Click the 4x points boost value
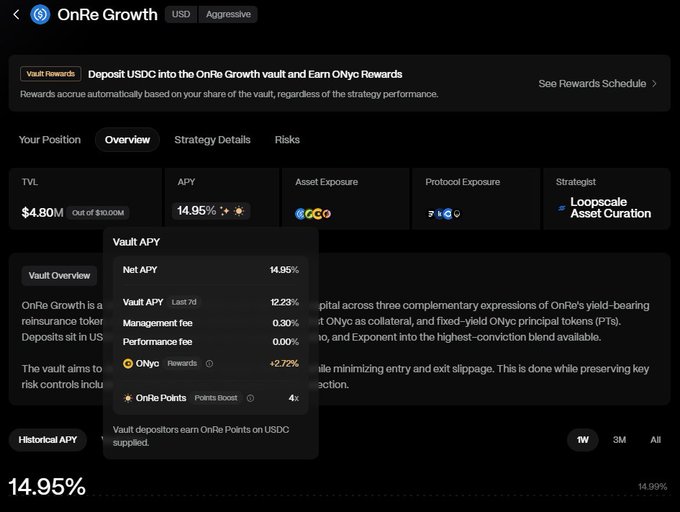Image resolution: width=680 pixels, height=512 pixels. click(x=294, y=398)
